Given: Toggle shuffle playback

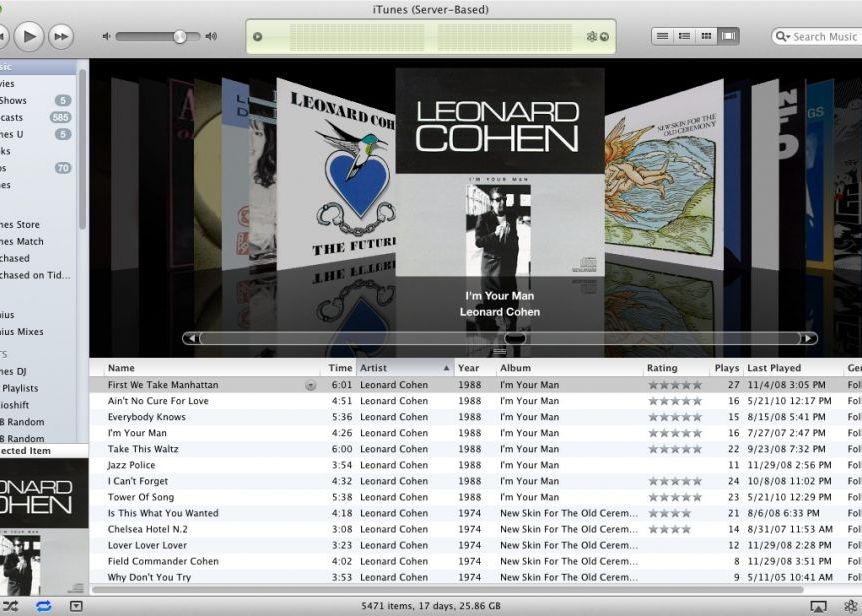Looking at the screenshot, I should pos(11,606).
